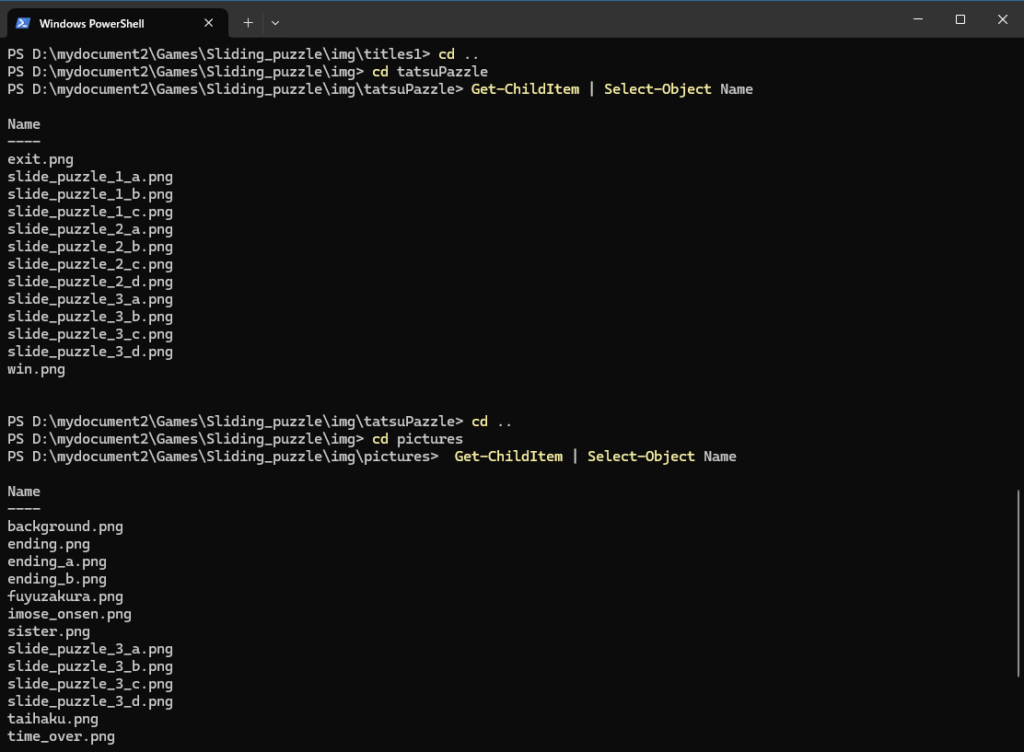This screenshot has height=752, width=1024.
Task: Close the terminal window
Action: click(x=1003, y=19)
